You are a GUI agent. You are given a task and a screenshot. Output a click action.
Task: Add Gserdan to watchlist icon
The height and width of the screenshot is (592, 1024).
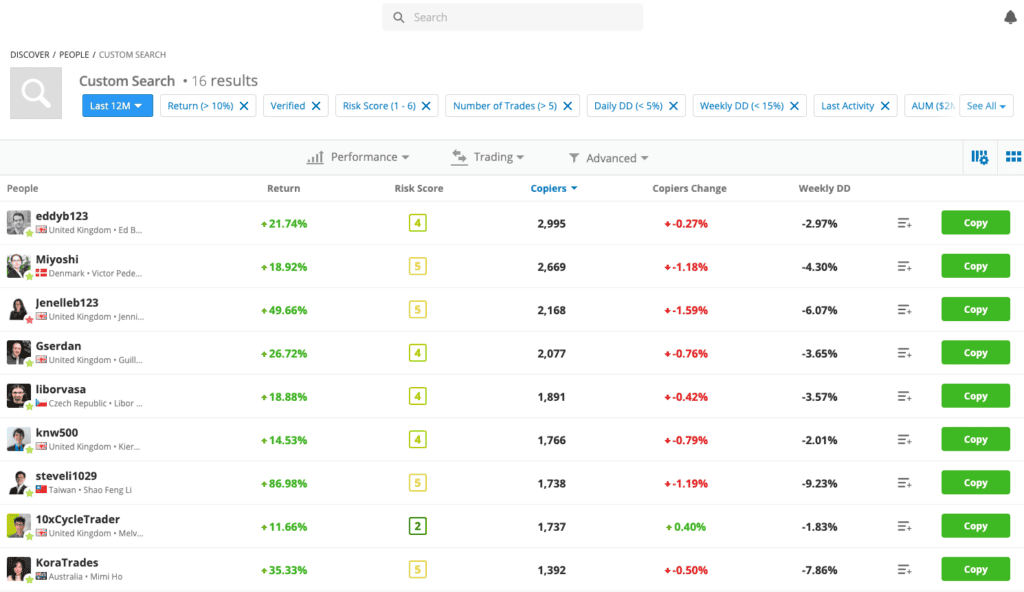point(904,353)
